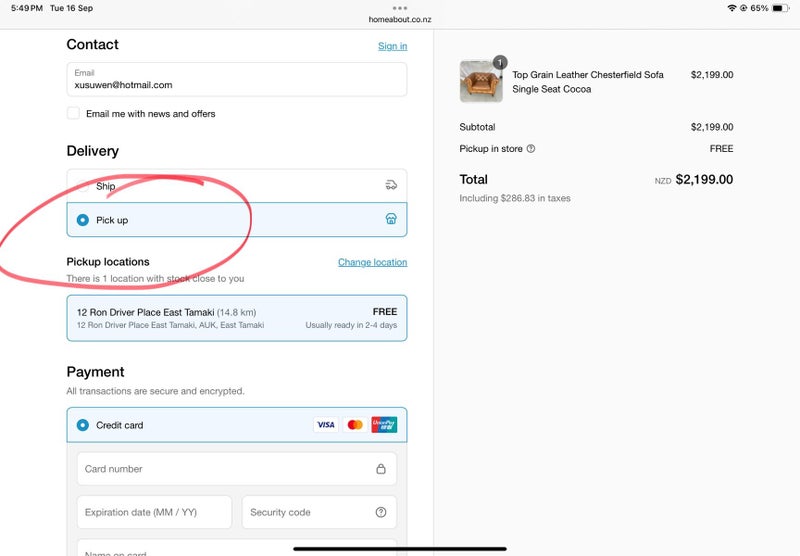The image size is (800, 556).
Task: Click the delivery truck icon in Ship row
Action: pyautogui.click(x=391, y=185)
